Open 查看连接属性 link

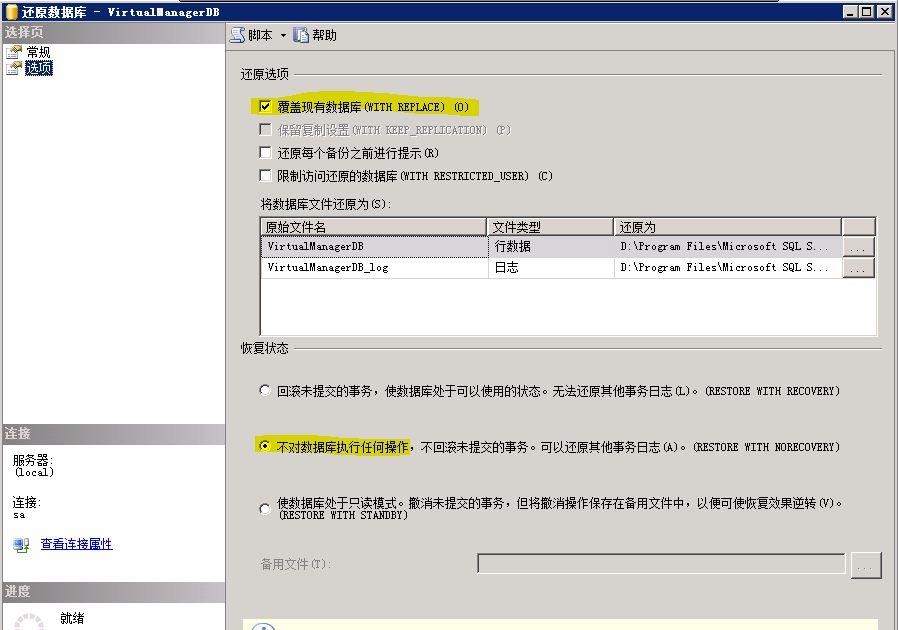(x=76, y=544)
